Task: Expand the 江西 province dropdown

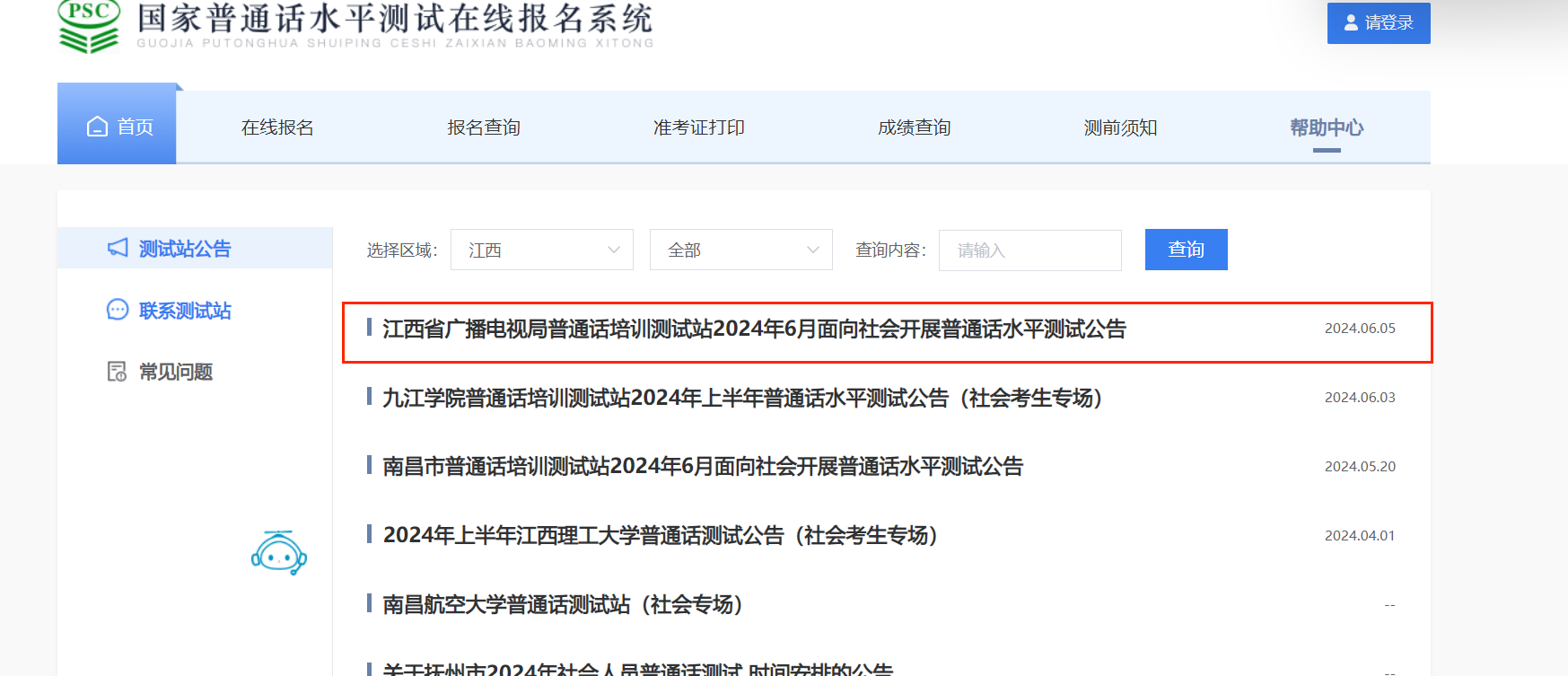Action: (x=542, y=250)
